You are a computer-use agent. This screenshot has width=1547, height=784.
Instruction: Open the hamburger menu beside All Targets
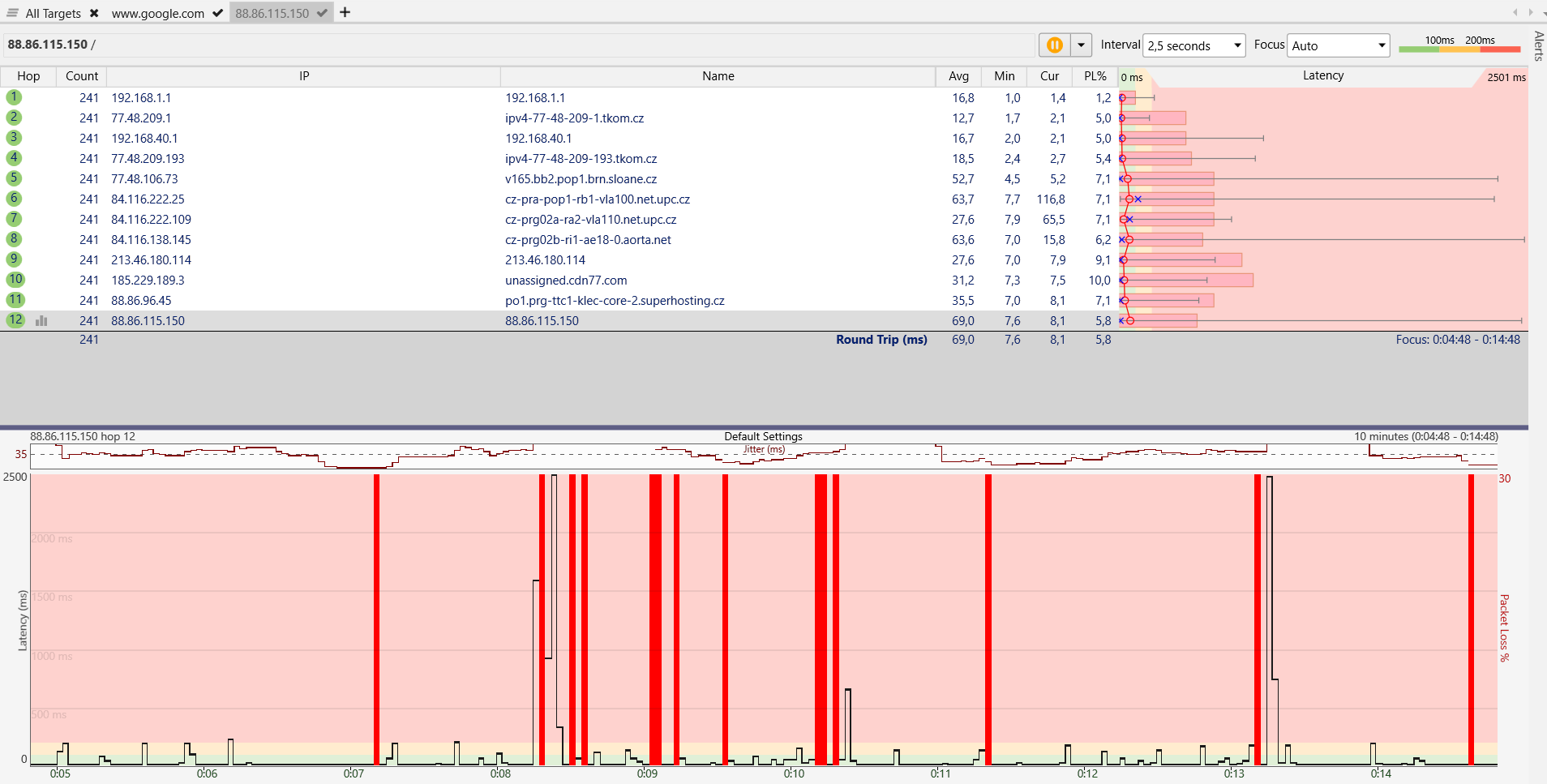point(12,13)
